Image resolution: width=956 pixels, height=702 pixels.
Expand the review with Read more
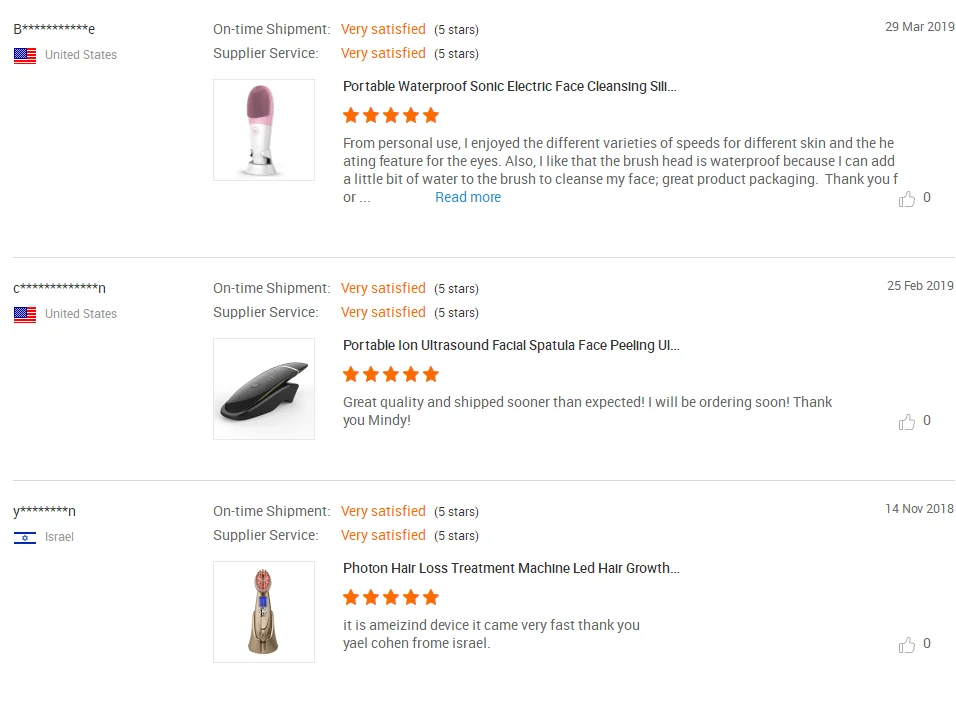point(468,197)
